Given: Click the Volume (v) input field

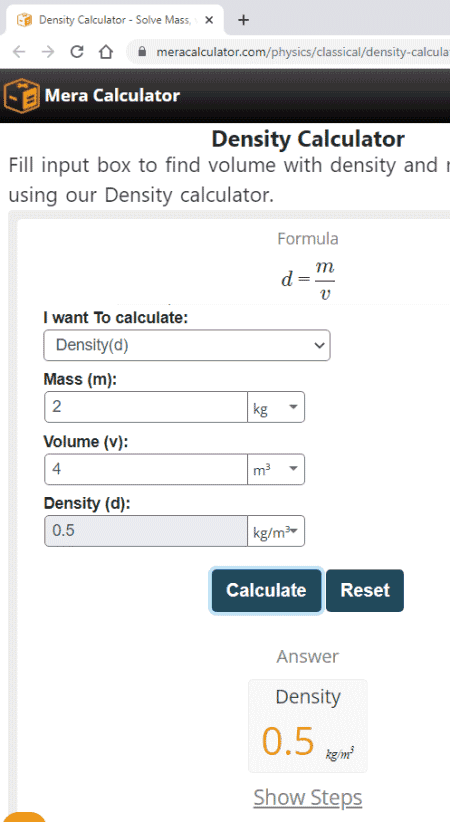Looking at the screenshot, I should coord(146,469).
